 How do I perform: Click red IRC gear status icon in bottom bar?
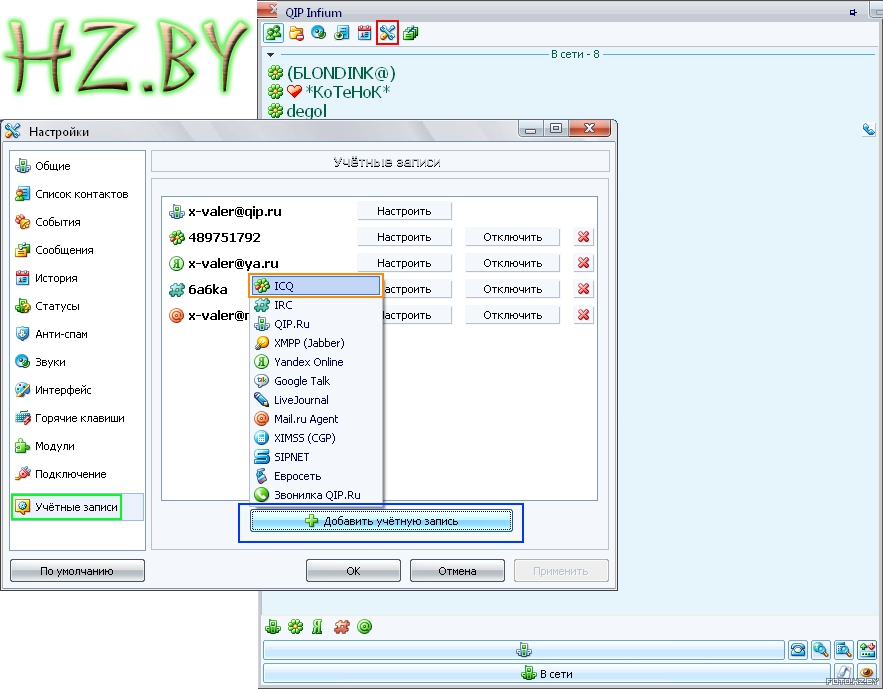click(342, 627)
